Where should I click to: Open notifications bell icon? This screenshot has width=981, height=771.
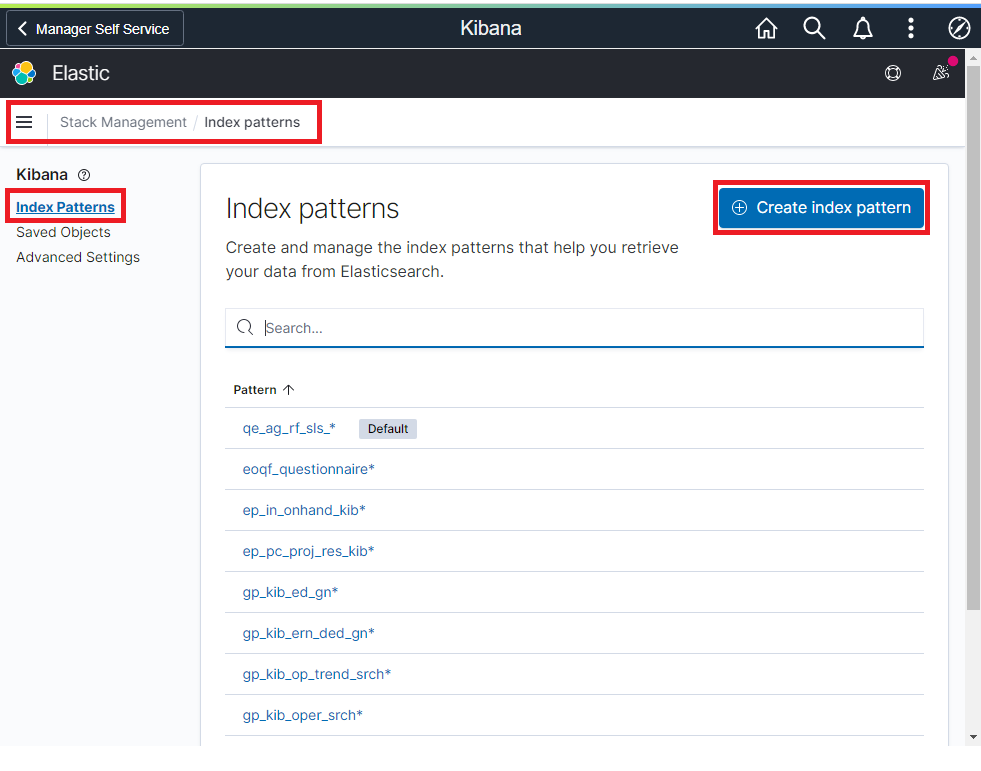[862, 29]
